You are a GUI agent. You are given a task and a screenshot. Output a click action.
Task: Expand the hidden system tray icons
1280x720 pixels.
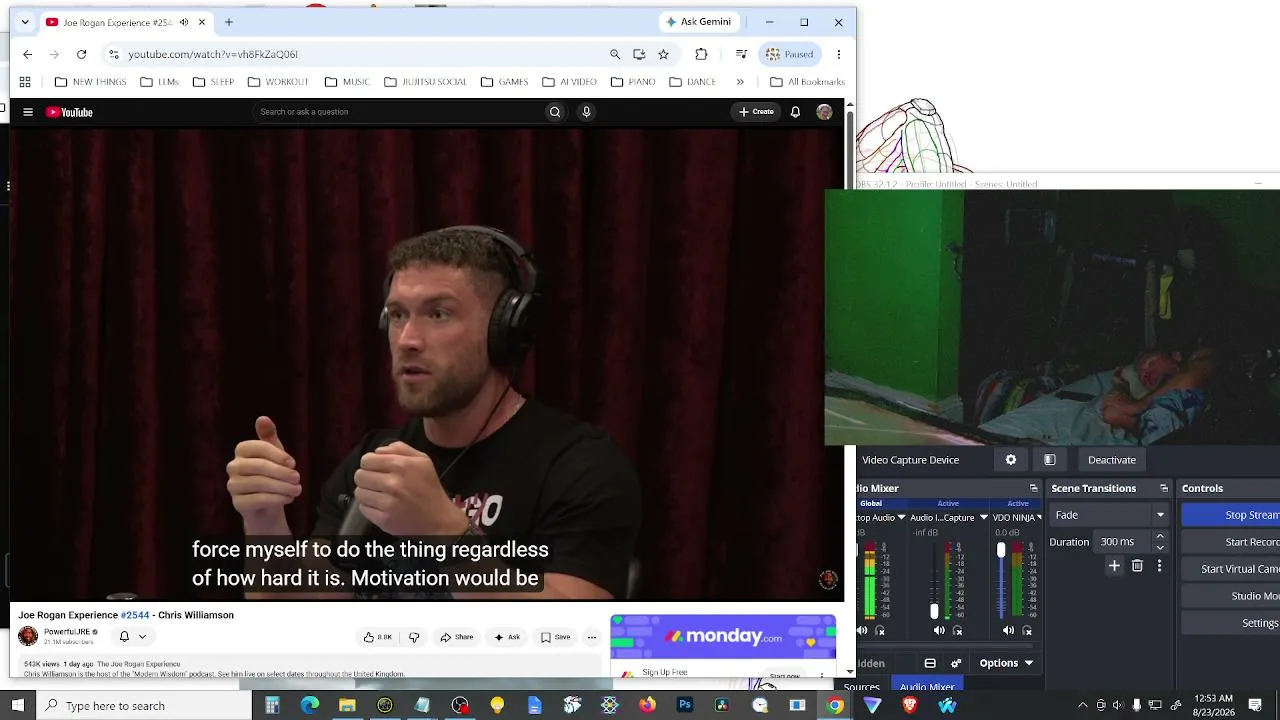(1082, 706)
